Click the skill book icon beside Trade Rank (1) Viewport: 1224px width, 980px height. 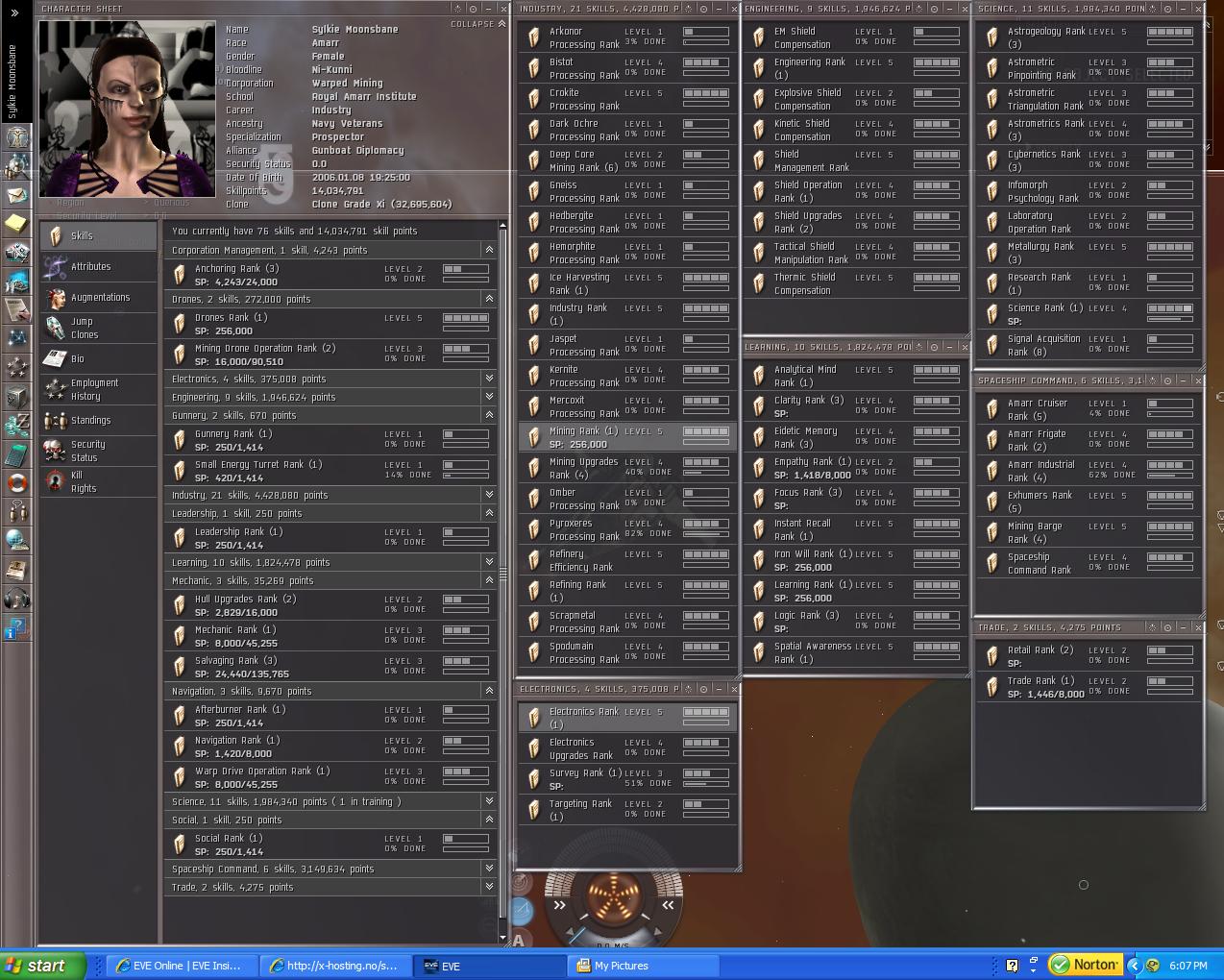(x=992, y=687)
